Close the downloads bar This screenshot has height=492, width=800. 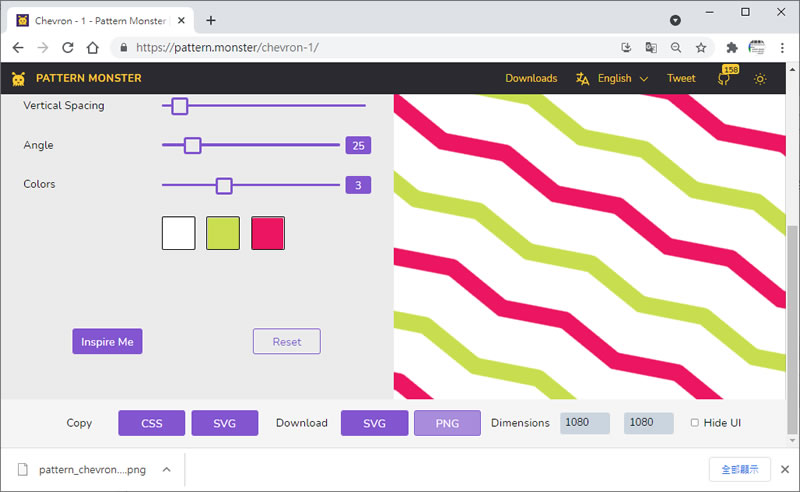785,469
